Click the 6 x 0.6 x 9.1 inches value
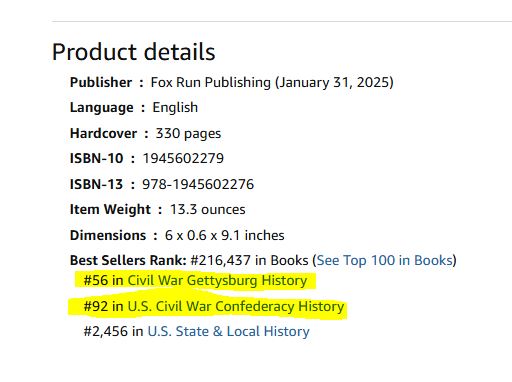 click(225, 236)
